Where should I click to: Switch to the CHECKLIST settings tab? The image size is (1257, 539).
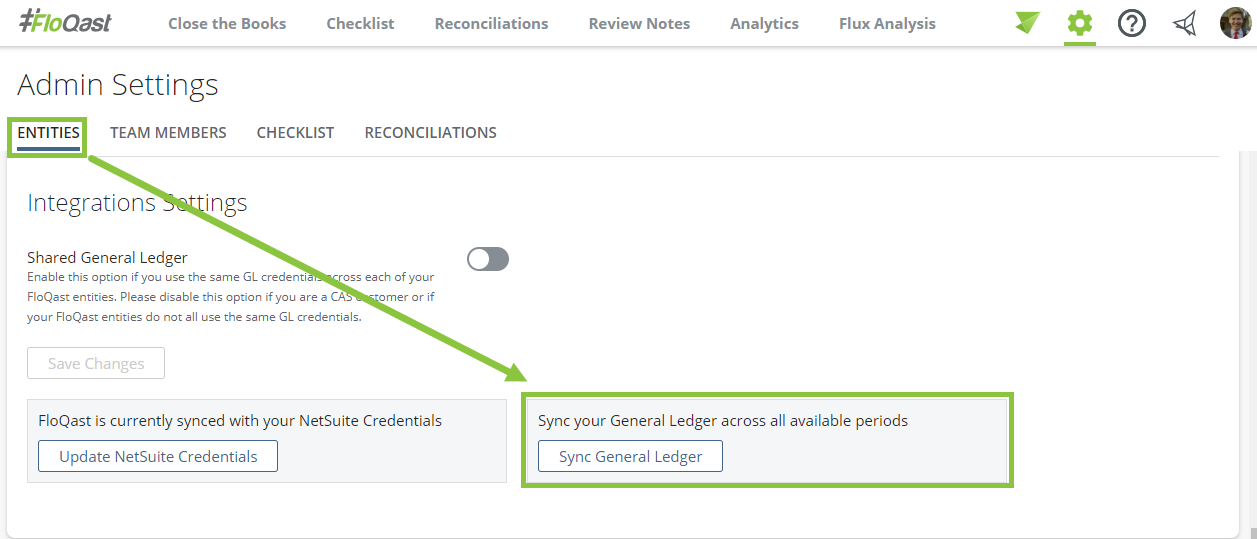click(x=295, y=132)
